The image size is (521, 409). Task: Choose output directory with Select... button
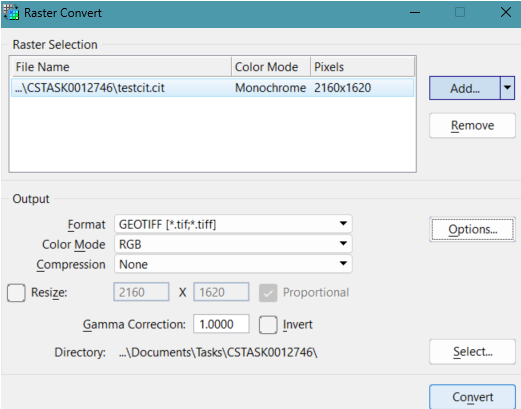[472, 352]
